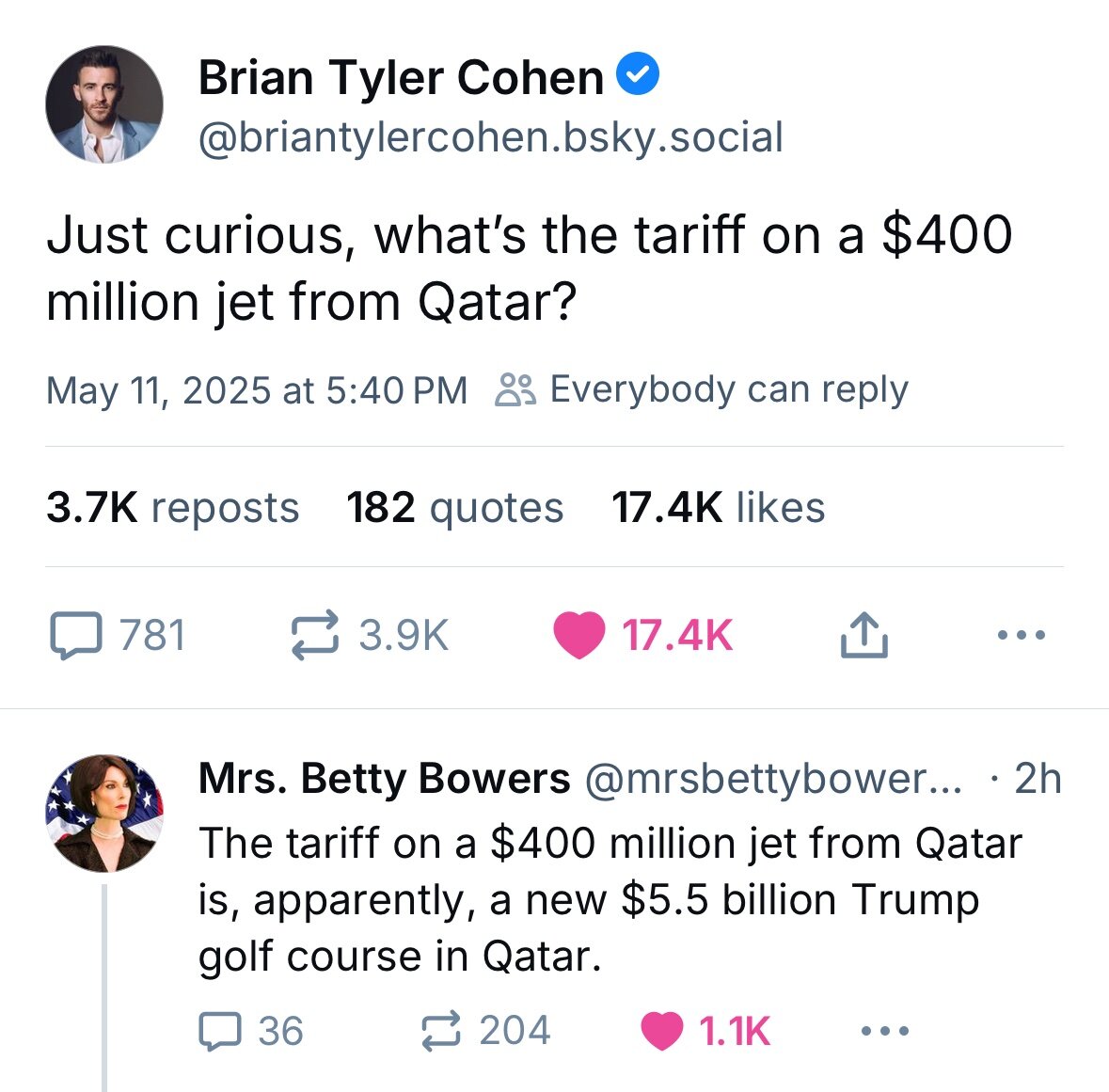
Task: View the 3.7K reposts list
Action: point(172,508)
